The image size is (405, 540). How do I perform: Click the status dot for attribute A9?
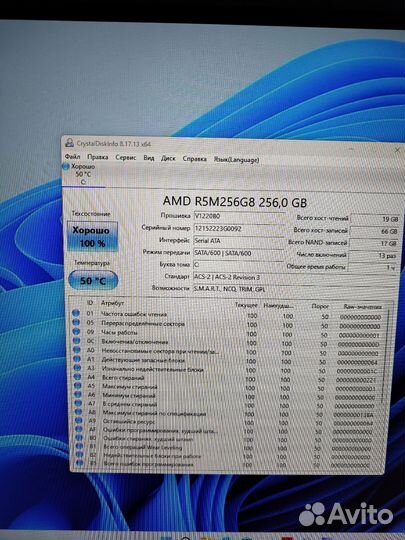[x=79, y=421]
